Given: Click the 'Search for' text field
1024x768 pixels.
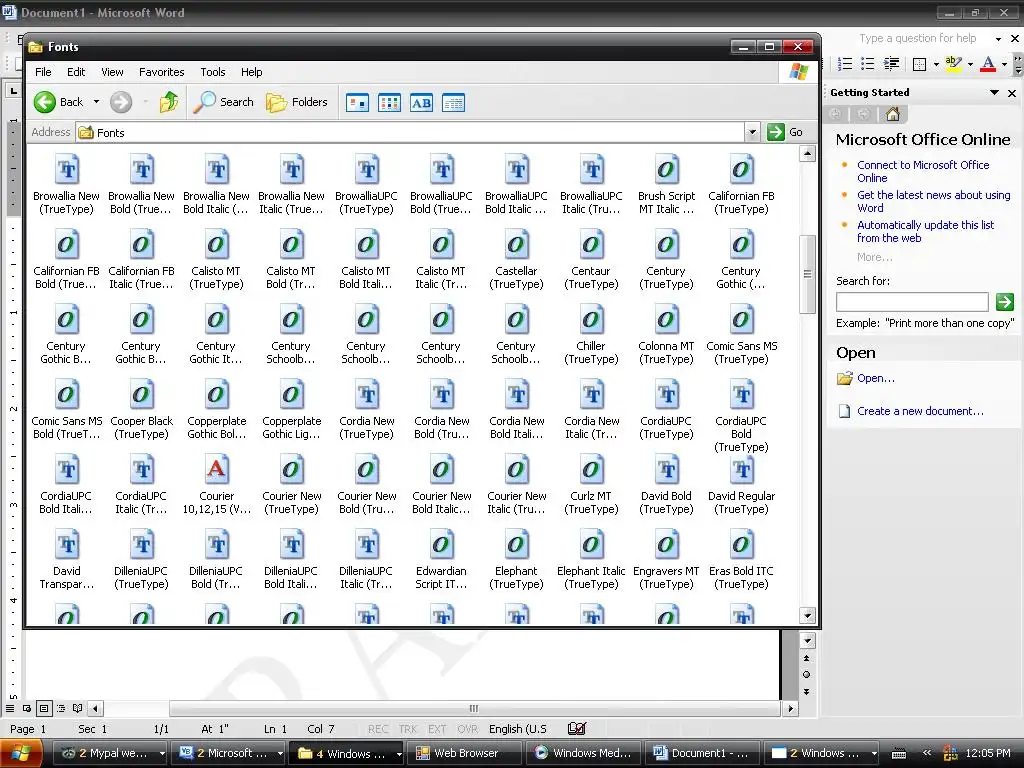Looking at the screenshot, I should coord(912,302).
